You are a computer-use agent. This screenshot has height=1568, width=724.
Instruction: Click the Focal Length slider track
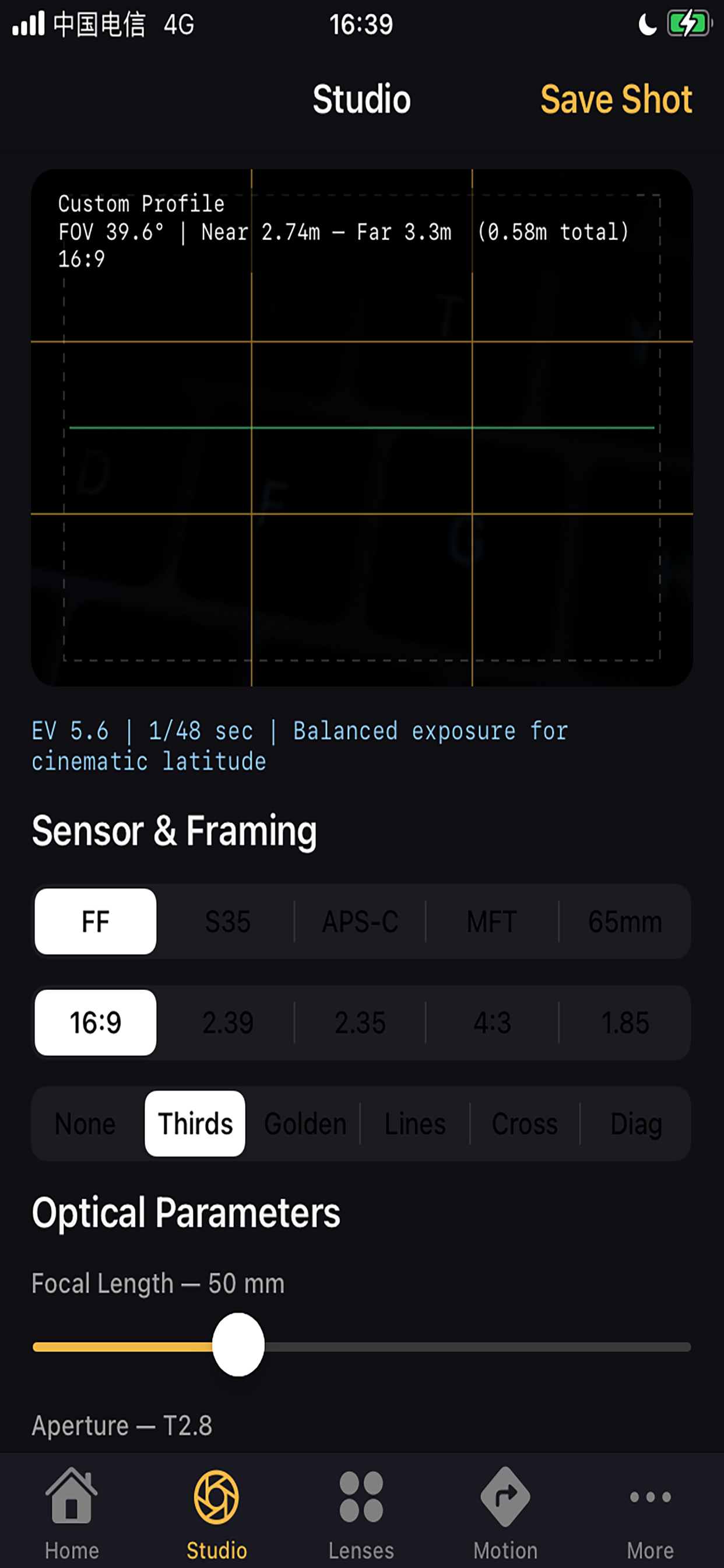[362, 1347]
